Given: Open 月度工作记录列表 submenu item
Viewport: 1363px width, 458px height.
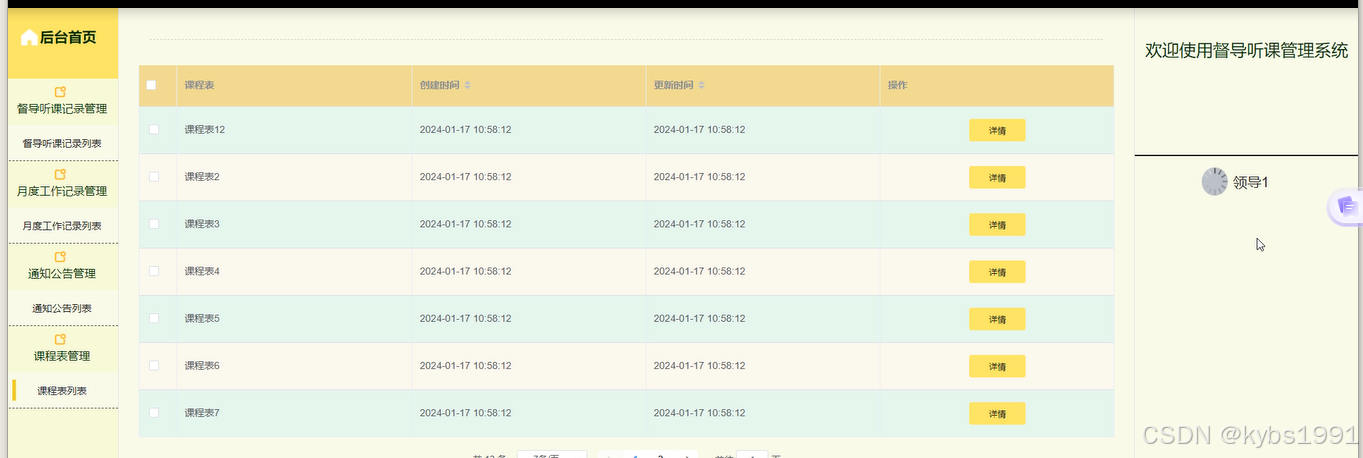Looking at the screenshot, I should 62,226.
